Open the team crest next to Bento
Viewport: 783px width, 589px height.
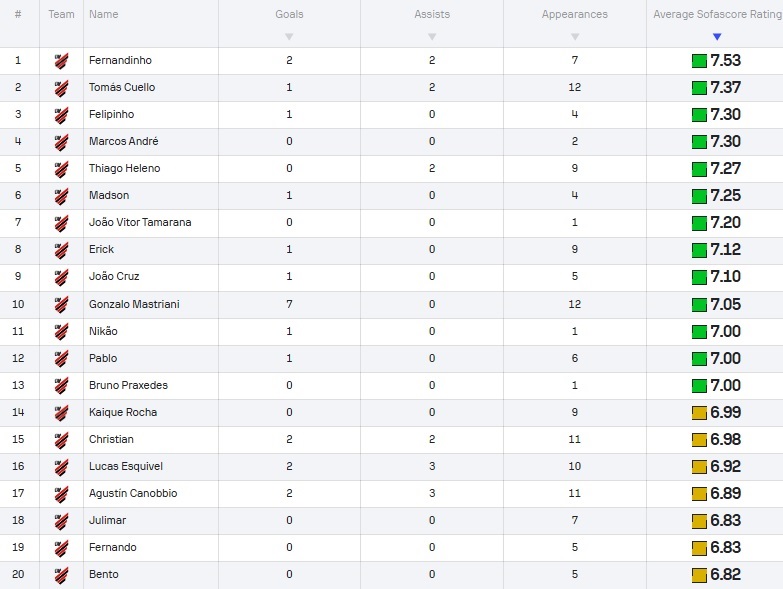(61, 575)
